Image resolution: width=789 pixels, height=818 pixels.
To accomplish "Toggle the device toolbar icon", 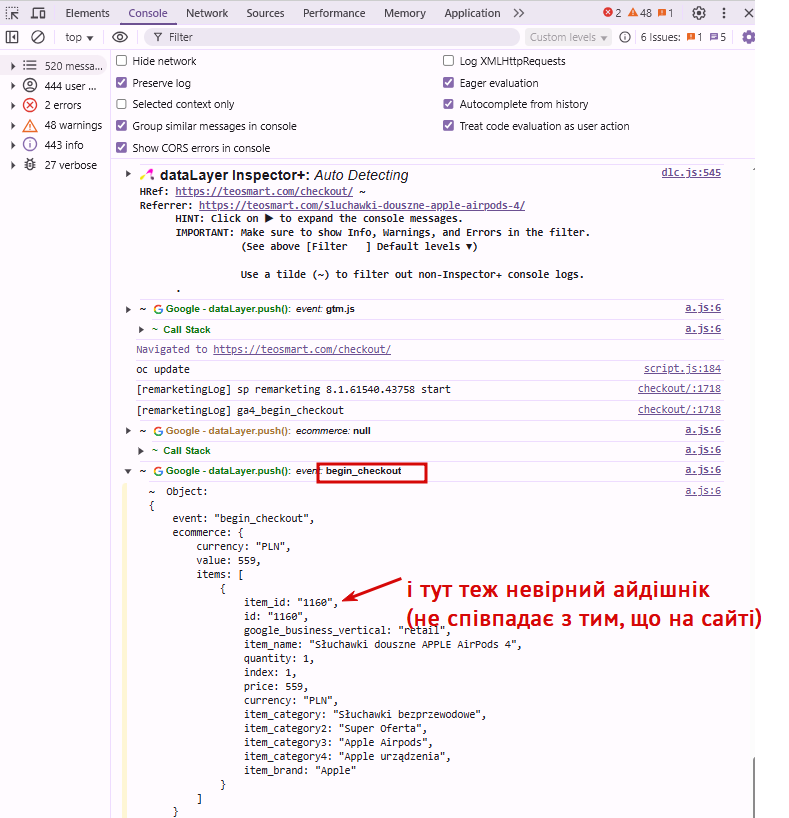I will click(38, 13).
